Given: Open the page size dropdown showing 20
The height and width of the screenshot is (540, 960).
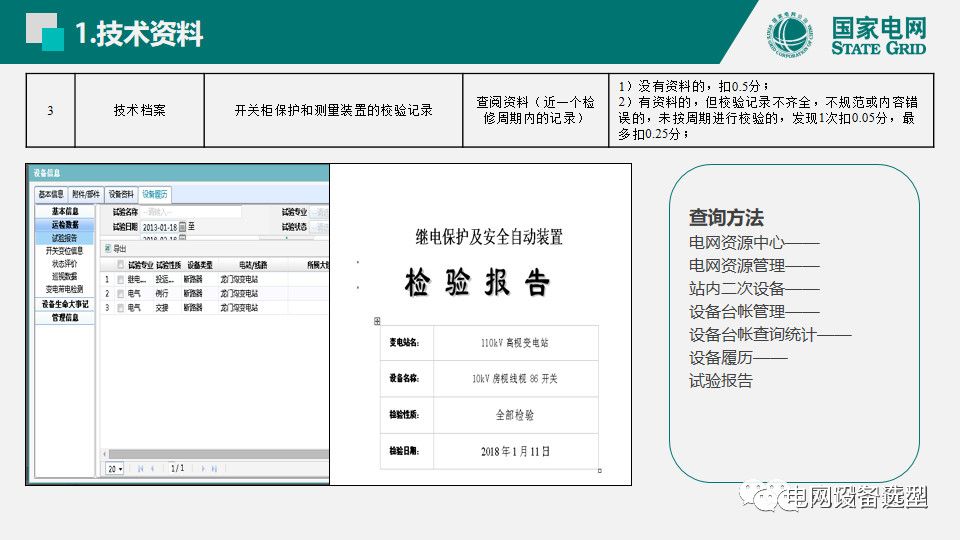Looking at the screenshot, I should click(x=115, y=468).
